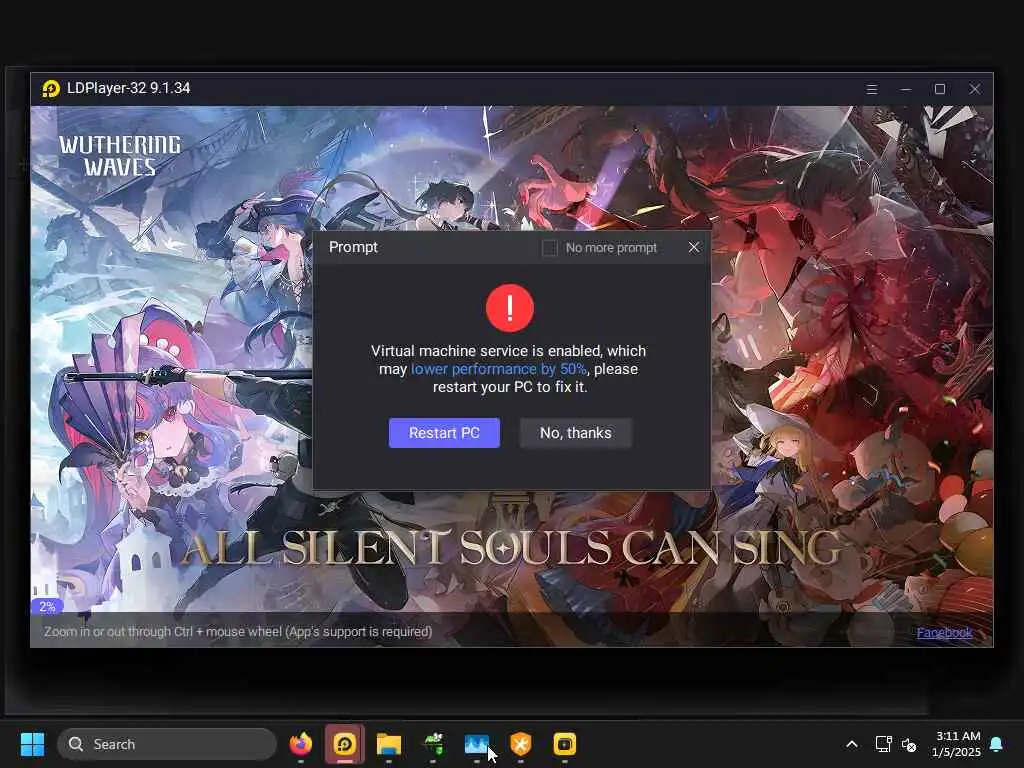Click the Zoom in or out hint text
Screen dimensions: 1024x768
click(x=238, y=632)
